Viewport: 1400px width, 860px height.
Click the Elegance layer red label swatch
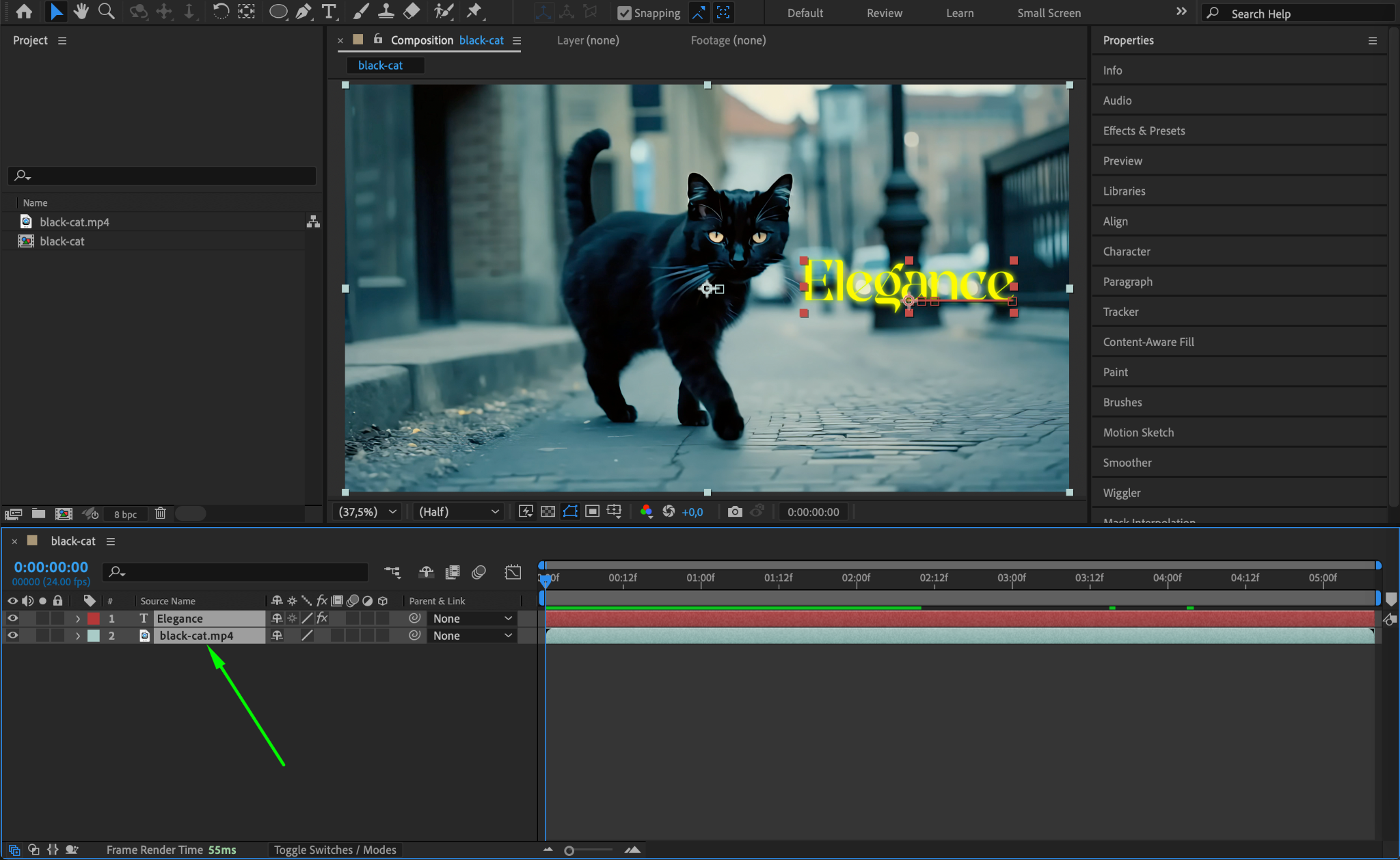coord(94,618)
